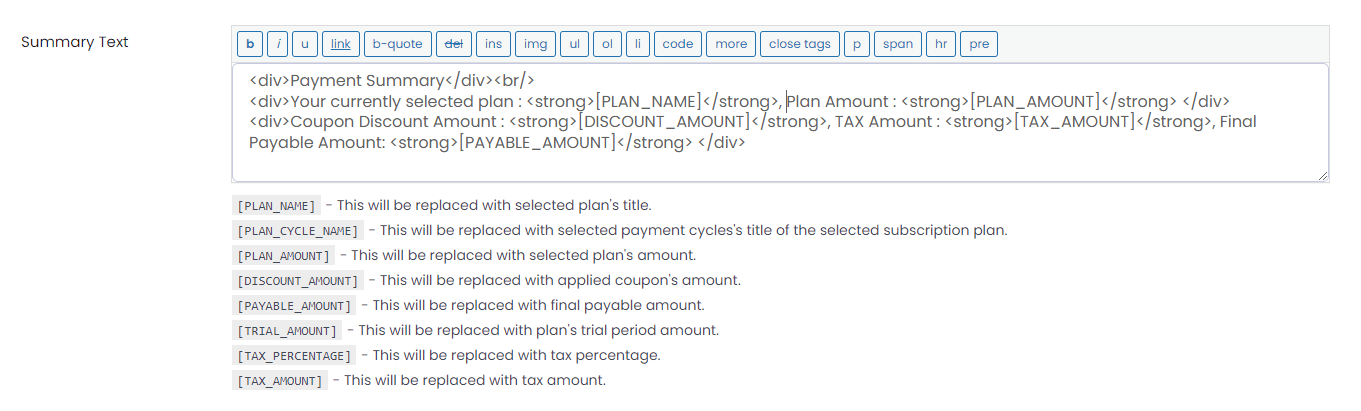Image resolution: width=1361 pixels, height=411 pixels.
Task: Add a blockquote using b-quote
Action: (x=398, y=44)
